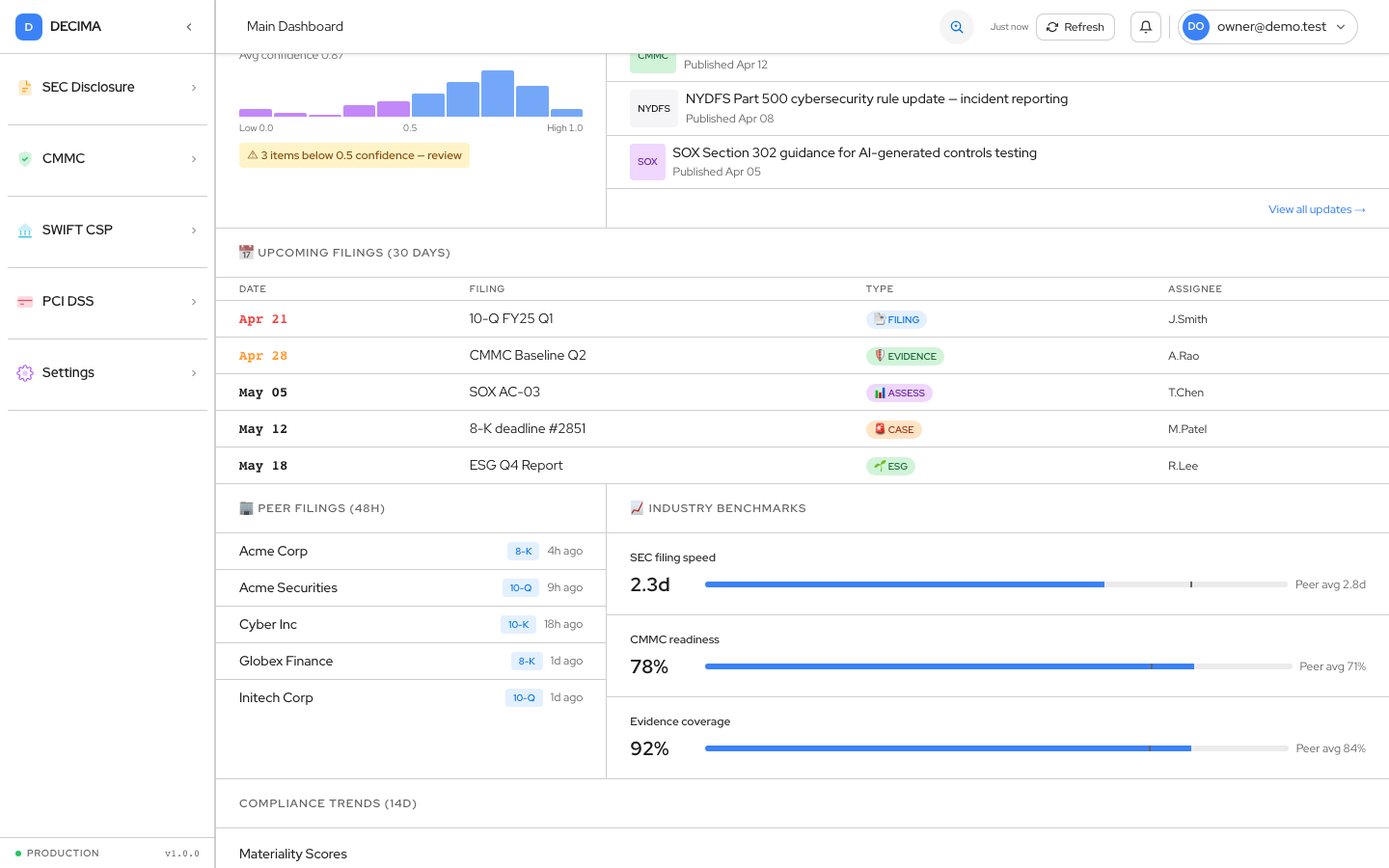Click the SEC Disclosure document icon
The image size is (1389, 868).
click(x=25, y=88)
